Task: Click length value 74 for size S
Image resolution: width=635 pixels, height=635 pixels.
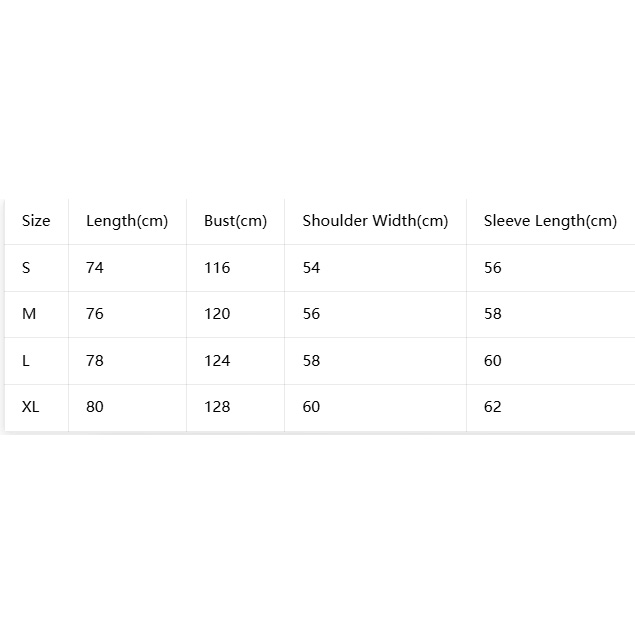Action: click(x=95, y=268)
